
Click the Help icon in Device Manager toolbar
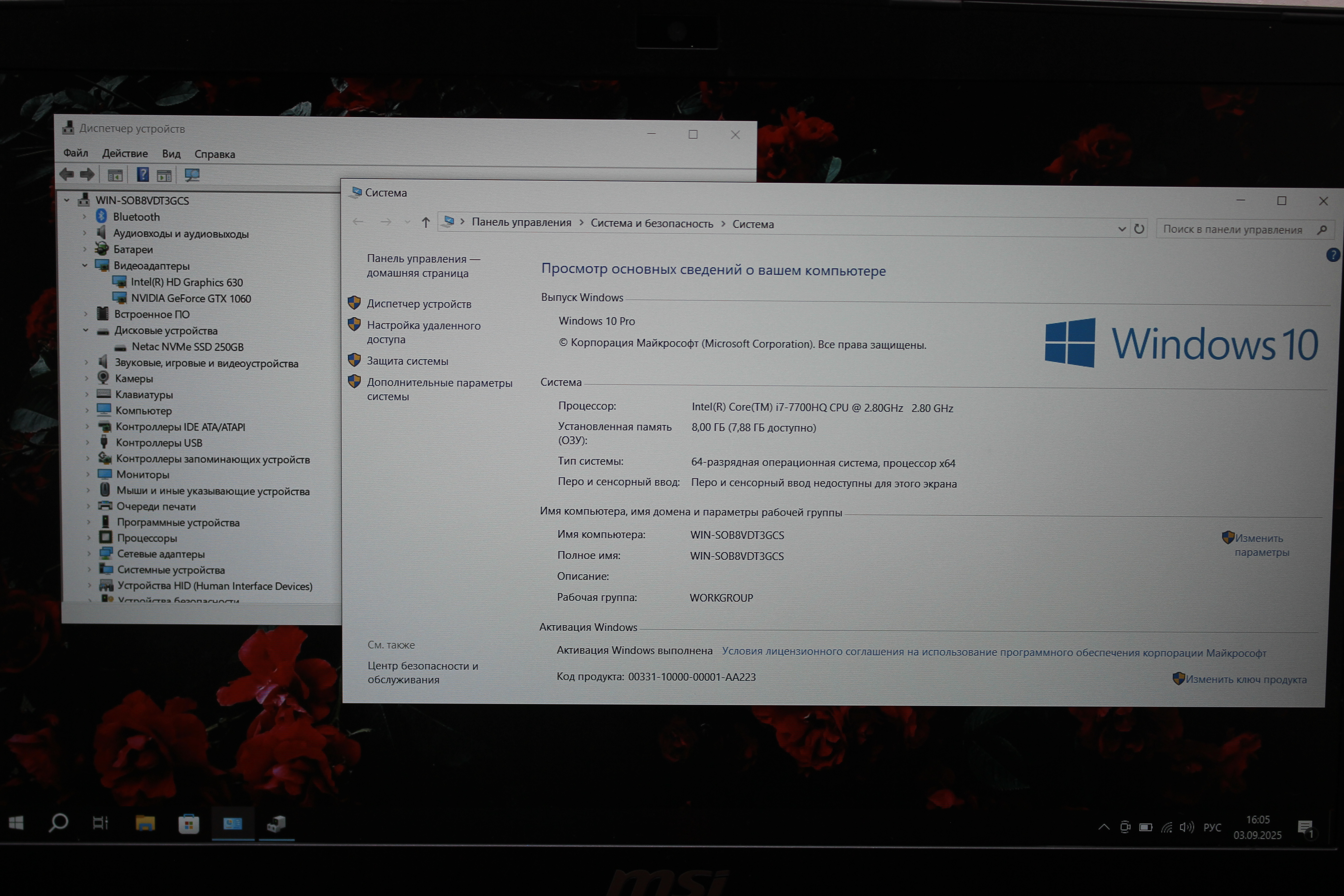click(x=142, y=175)
